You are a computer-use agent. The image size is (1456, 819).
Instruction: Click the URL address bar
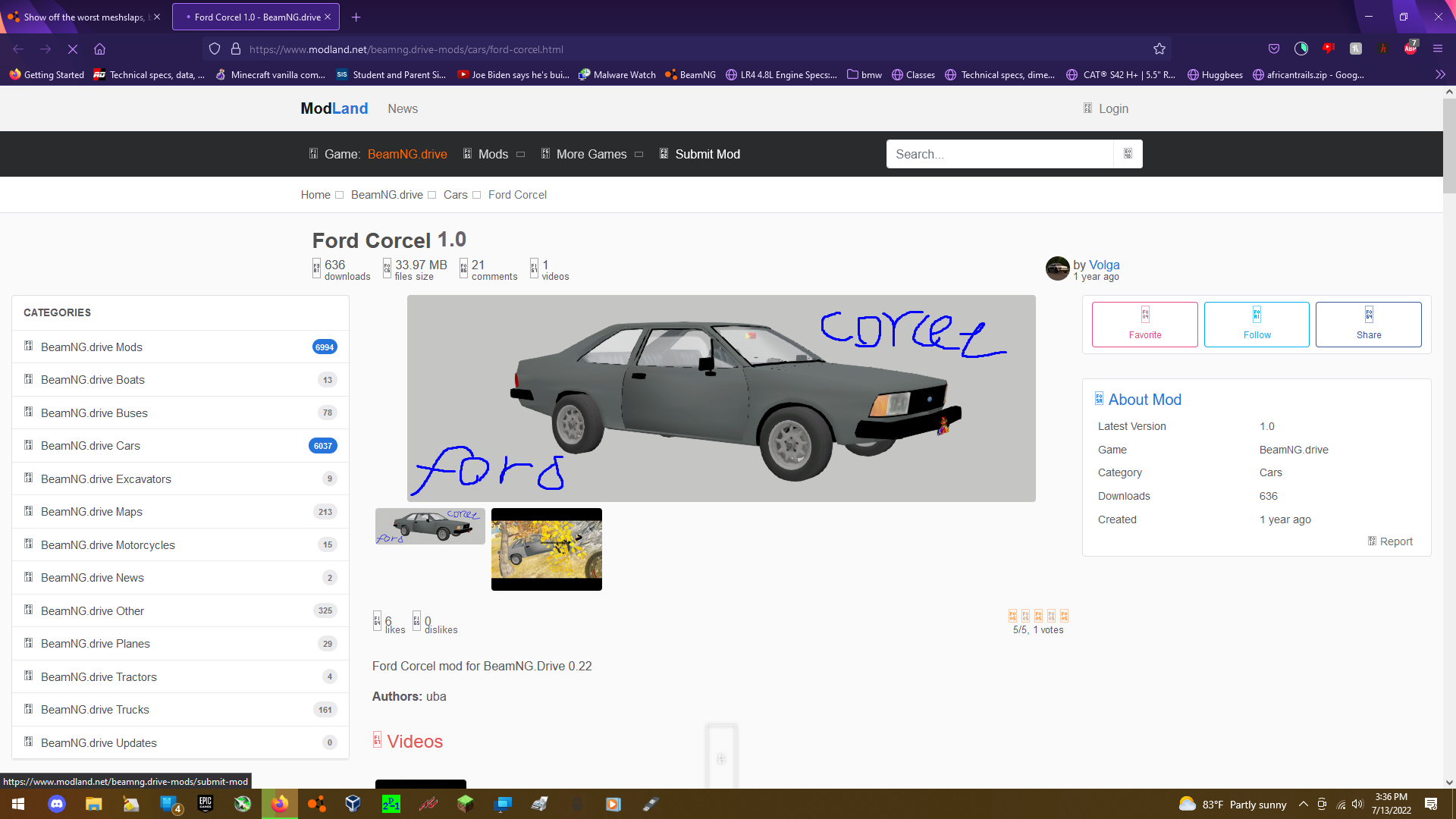[x=686, y=49]
